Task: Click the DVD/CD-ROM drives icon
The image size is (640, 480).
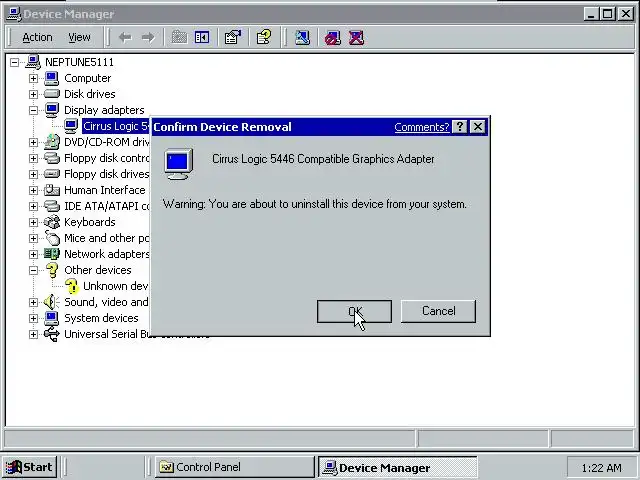Action: click(52, 142)
